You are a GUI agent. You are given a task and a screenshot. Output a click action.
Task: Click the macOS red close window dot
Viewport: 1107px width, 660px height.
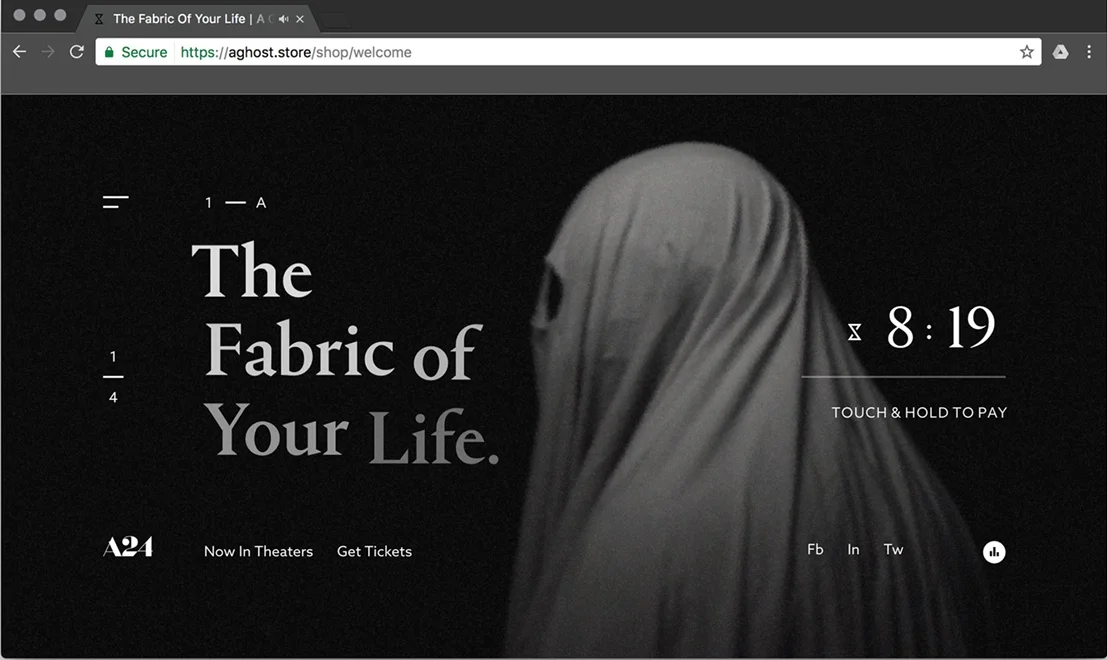tap(19, 15)
